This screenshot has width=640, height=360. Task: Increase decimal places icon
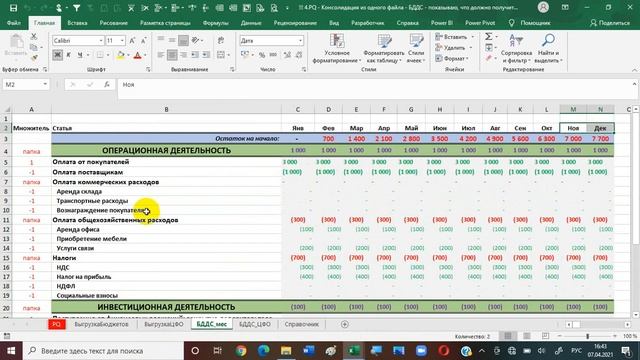287,55
